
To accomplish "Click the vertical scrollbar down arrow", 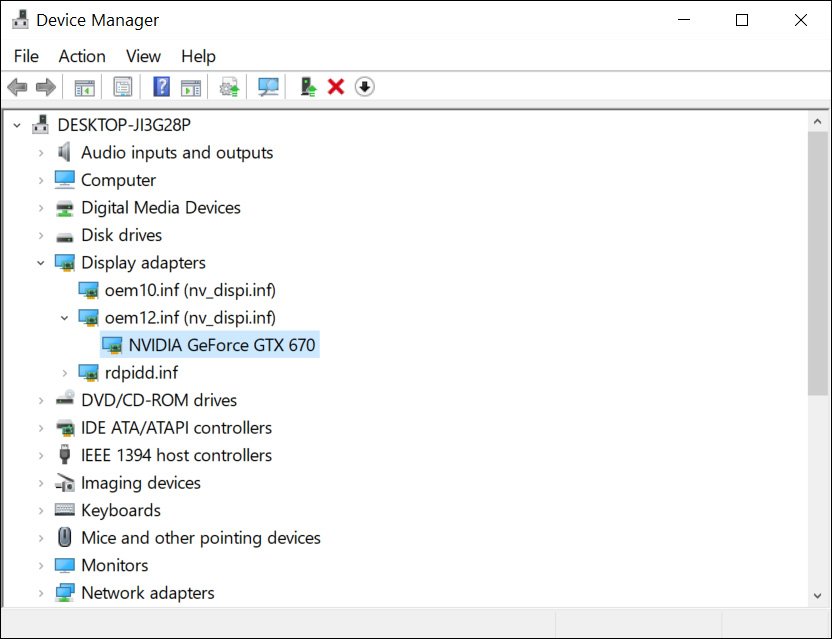I will point(816,595).
